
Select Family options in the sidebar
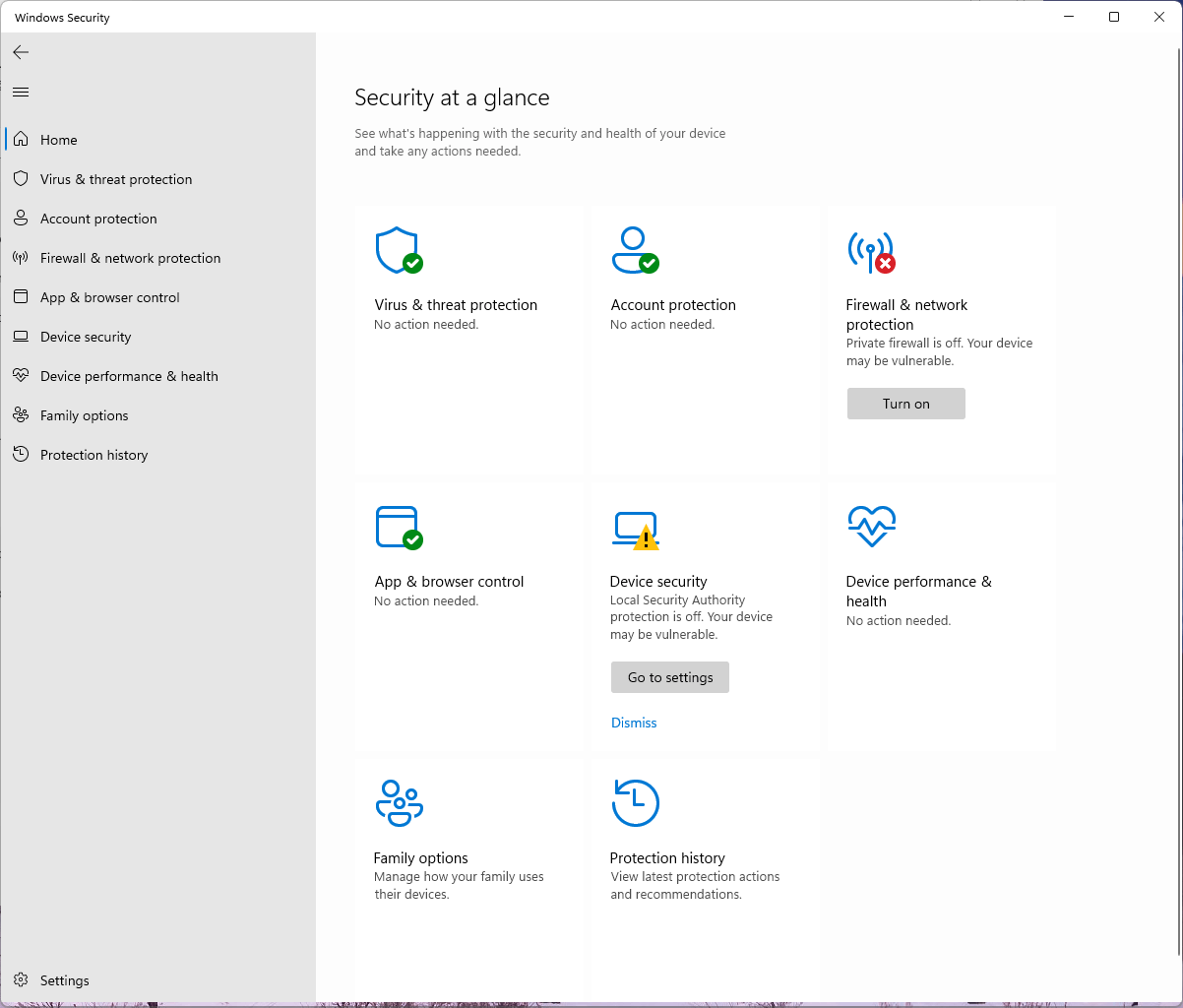(x=157, y=415)
